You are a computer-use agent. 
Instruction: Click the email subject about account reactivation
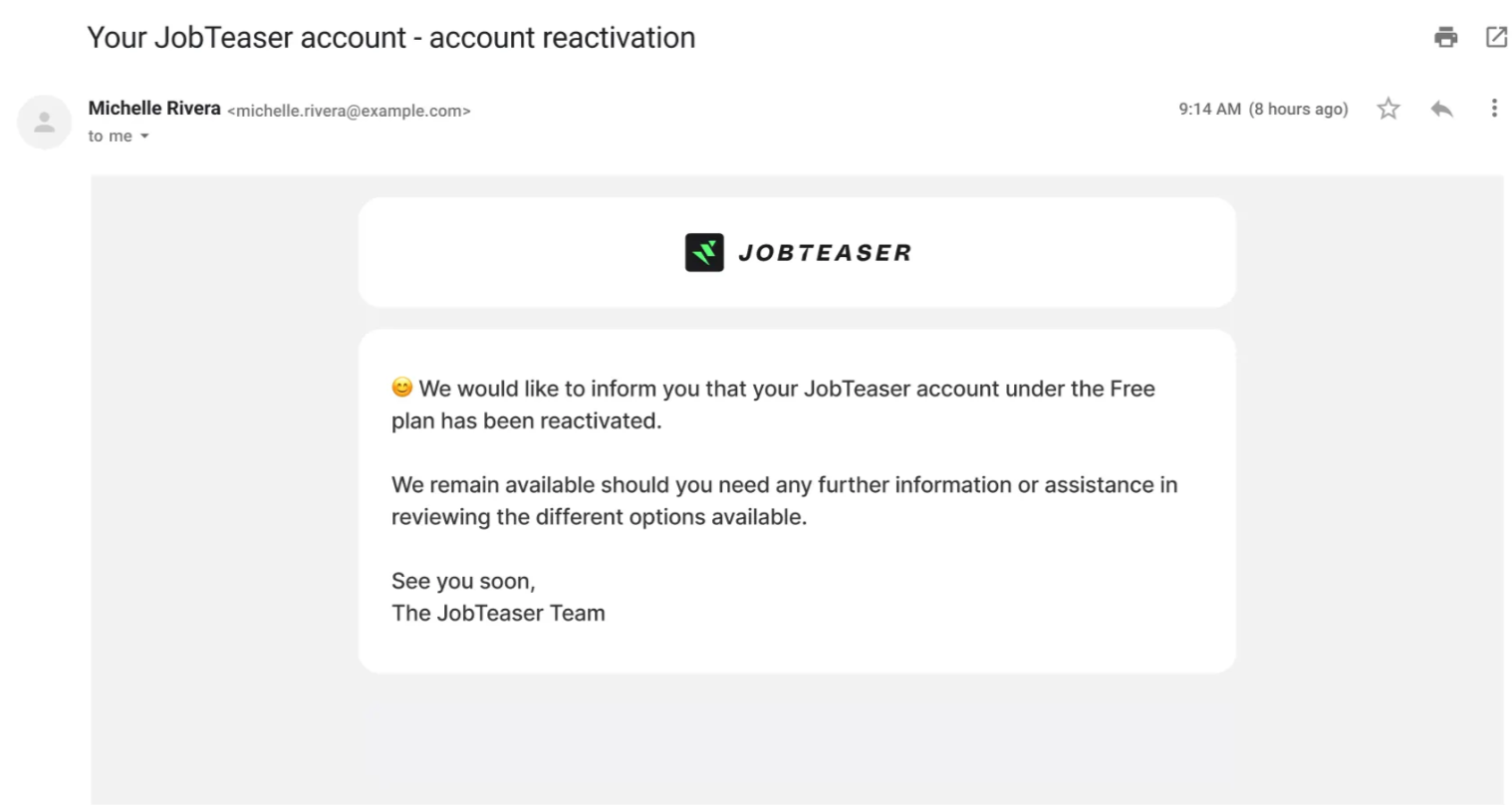(391, 38)
